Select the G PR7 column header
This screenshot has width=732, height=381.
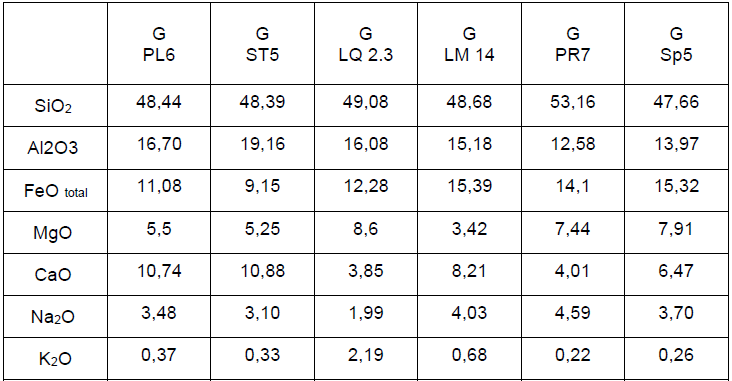coord(573,43)
